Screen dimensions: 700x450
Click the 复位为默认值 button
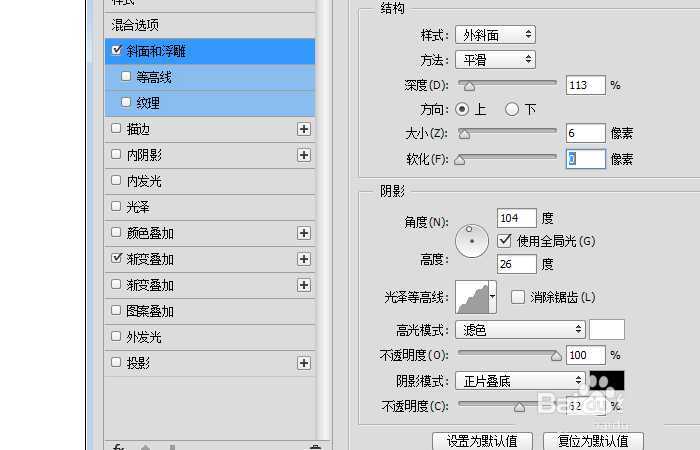point(593,441)
